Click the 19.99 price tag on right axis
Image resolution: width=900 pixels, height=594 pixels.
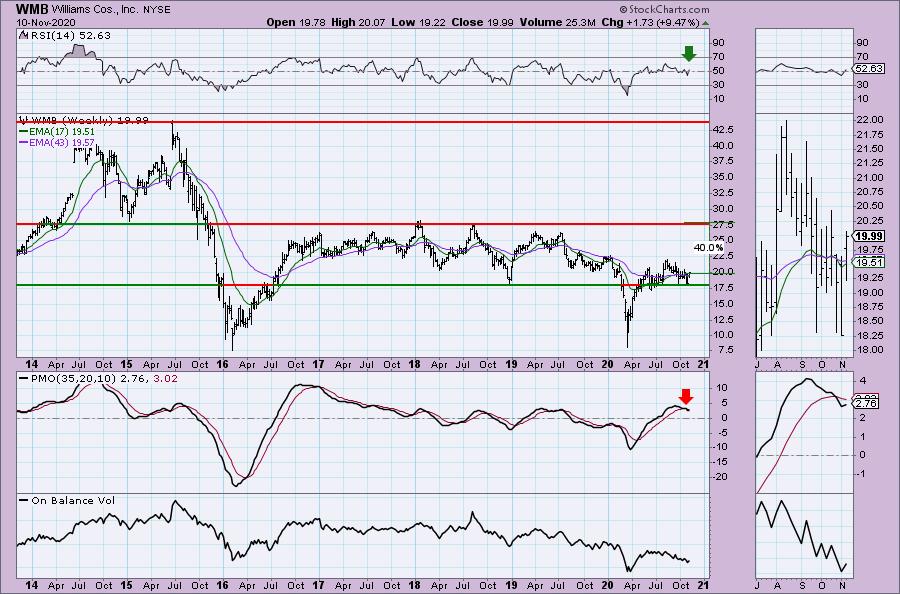pyautogui.click(x=868, y=236)
